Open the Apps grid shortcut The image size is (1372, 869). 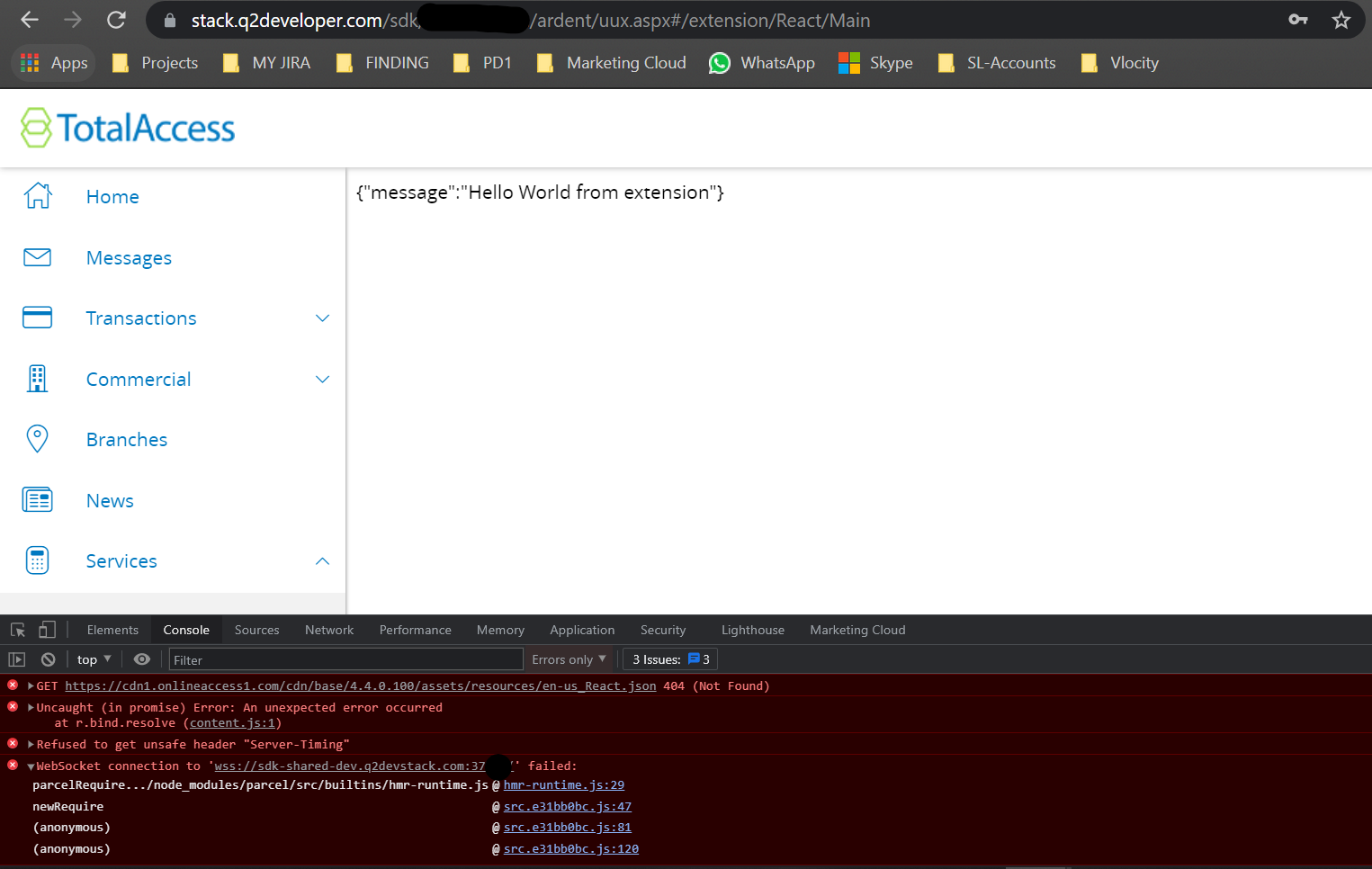[x=54, y=63]
